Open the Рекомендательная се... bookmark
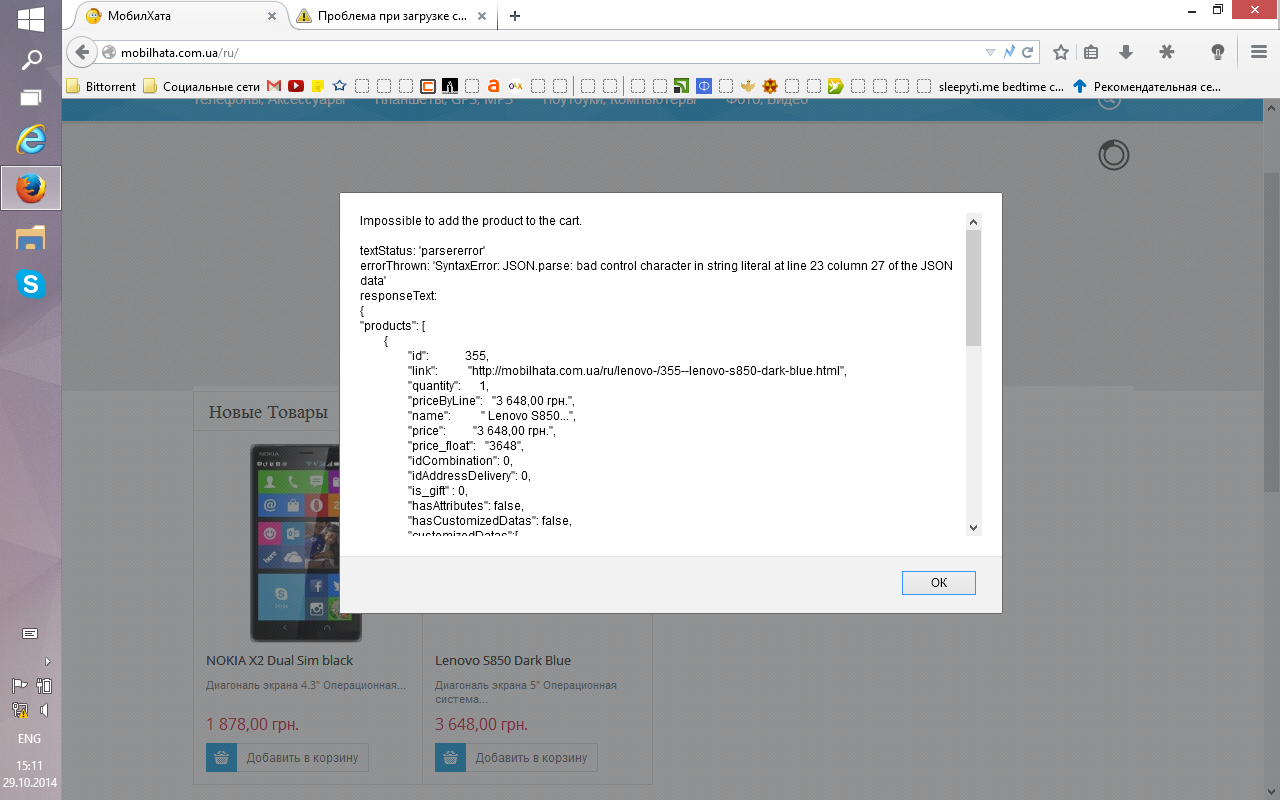The image size is (1280, 800). point(1147,87)
